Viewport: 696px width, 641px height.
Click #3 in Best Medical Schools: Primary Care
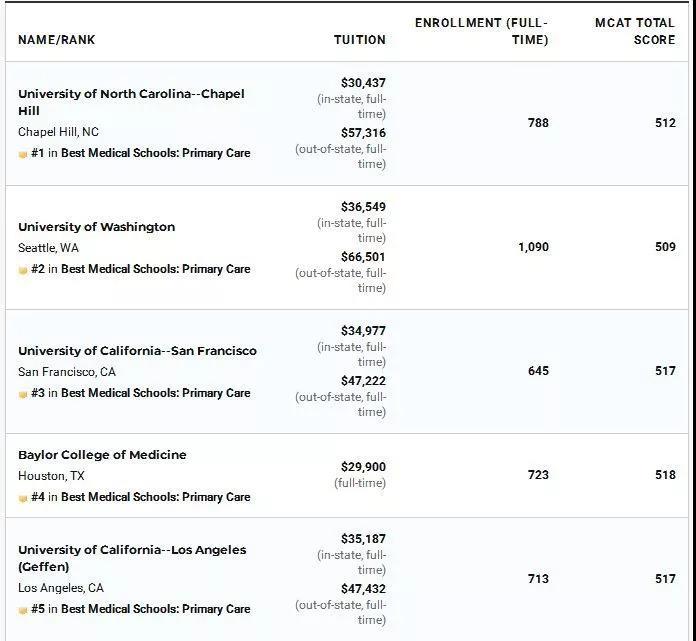pos(140,393)
